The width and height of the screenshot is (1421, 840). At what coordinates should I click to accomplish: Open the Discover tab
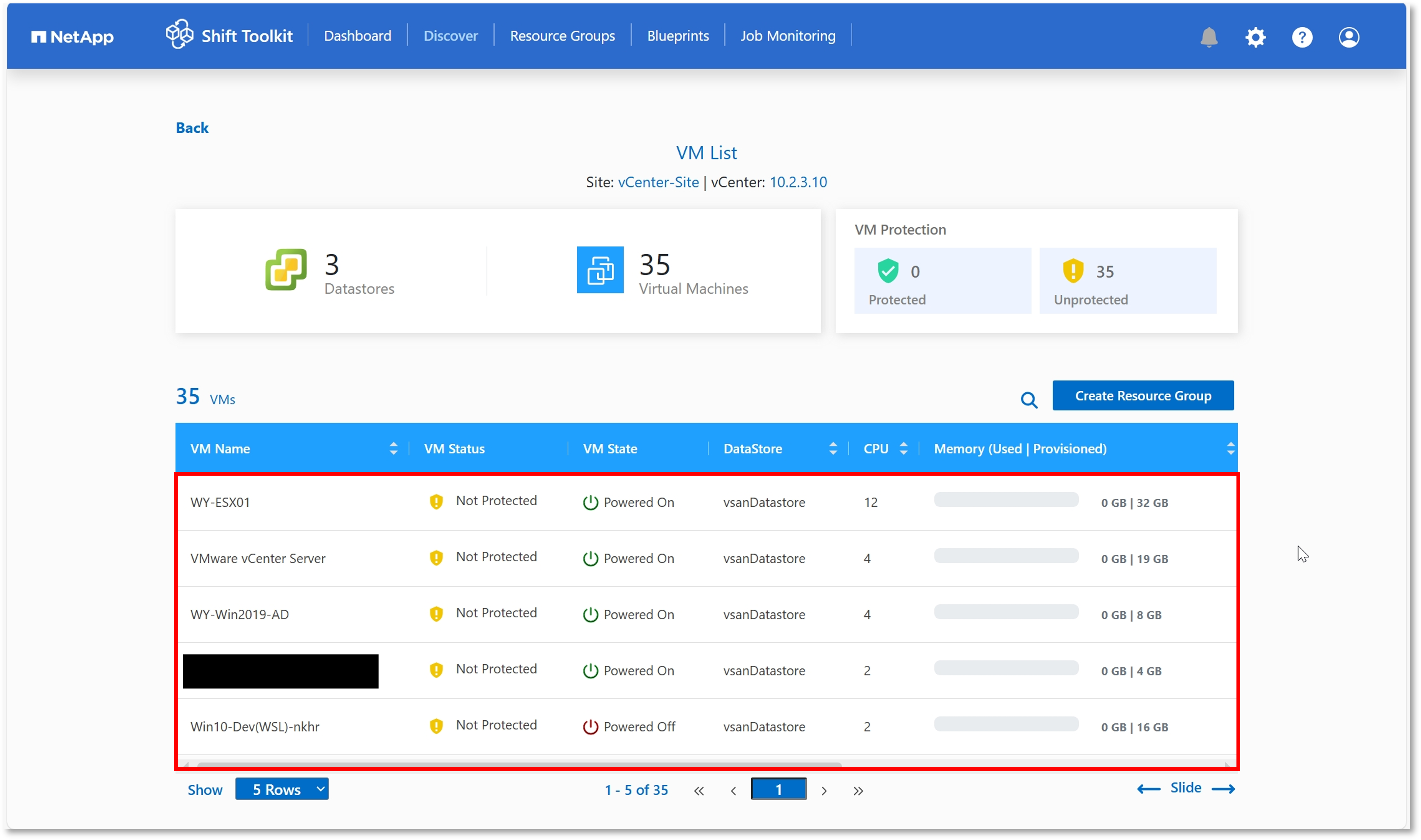(x=450, y=36)
